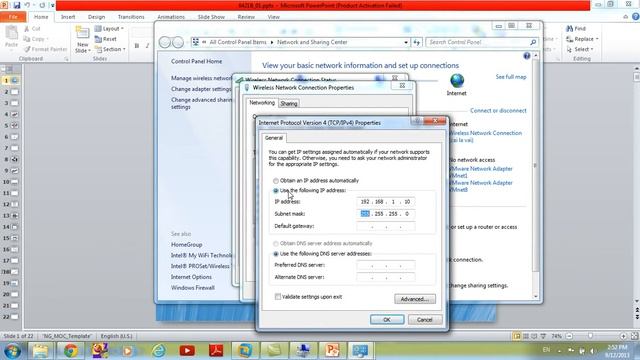
Task: Select slide 5 thumbnail
Action: coord(14,126)
